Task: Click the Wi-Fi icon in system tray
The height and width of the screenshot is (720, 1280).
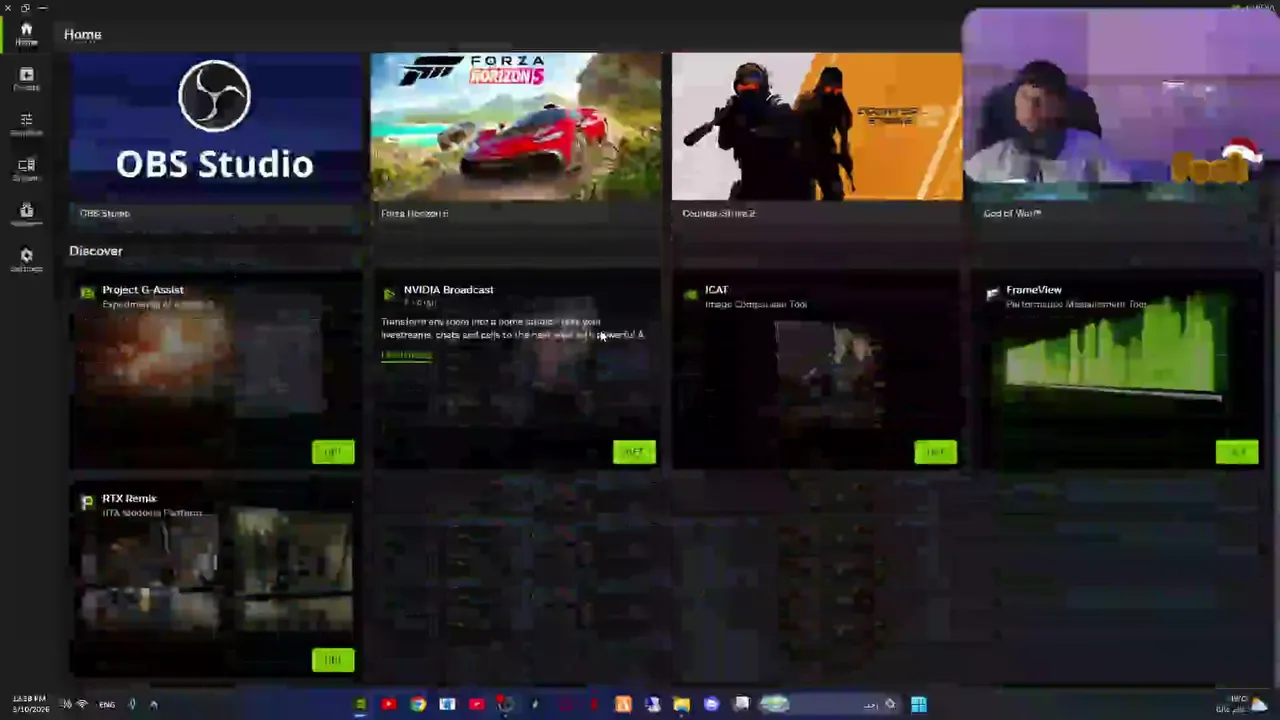Action: coord(82,704)
